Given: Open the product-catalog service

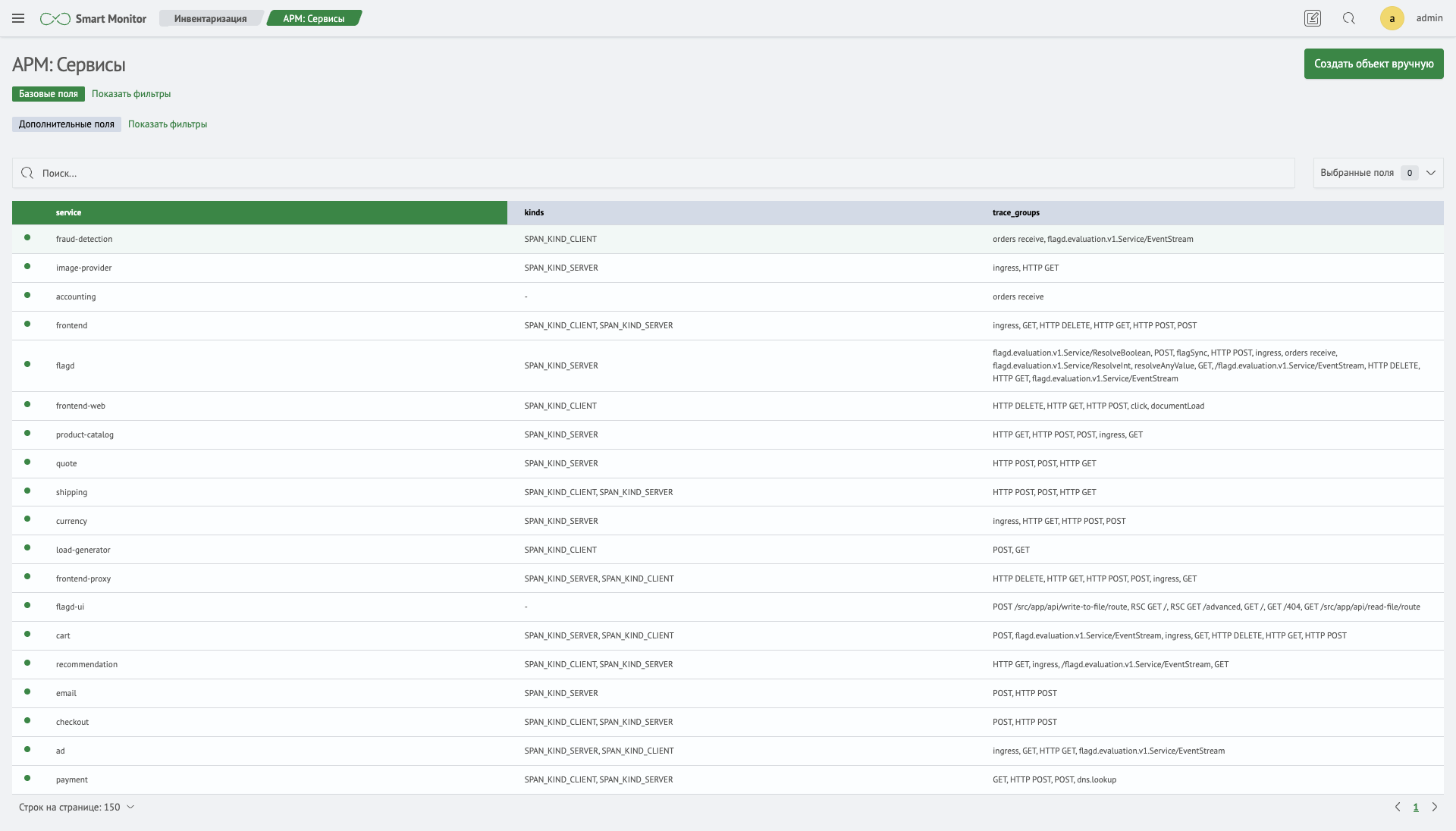Looking at the screenshot, I should point(728,434).
